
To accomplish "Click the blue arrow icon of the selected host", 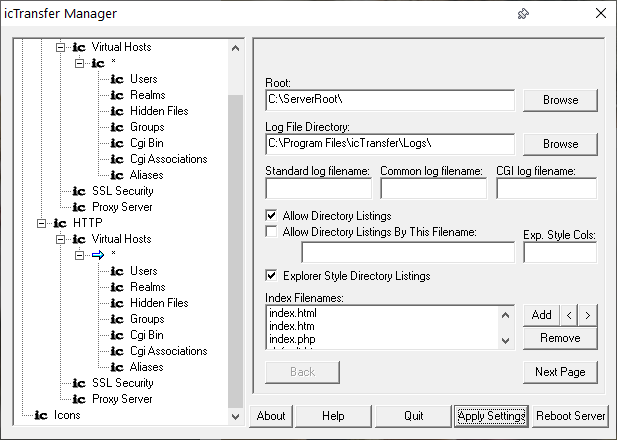I will [x=98, y=255].
